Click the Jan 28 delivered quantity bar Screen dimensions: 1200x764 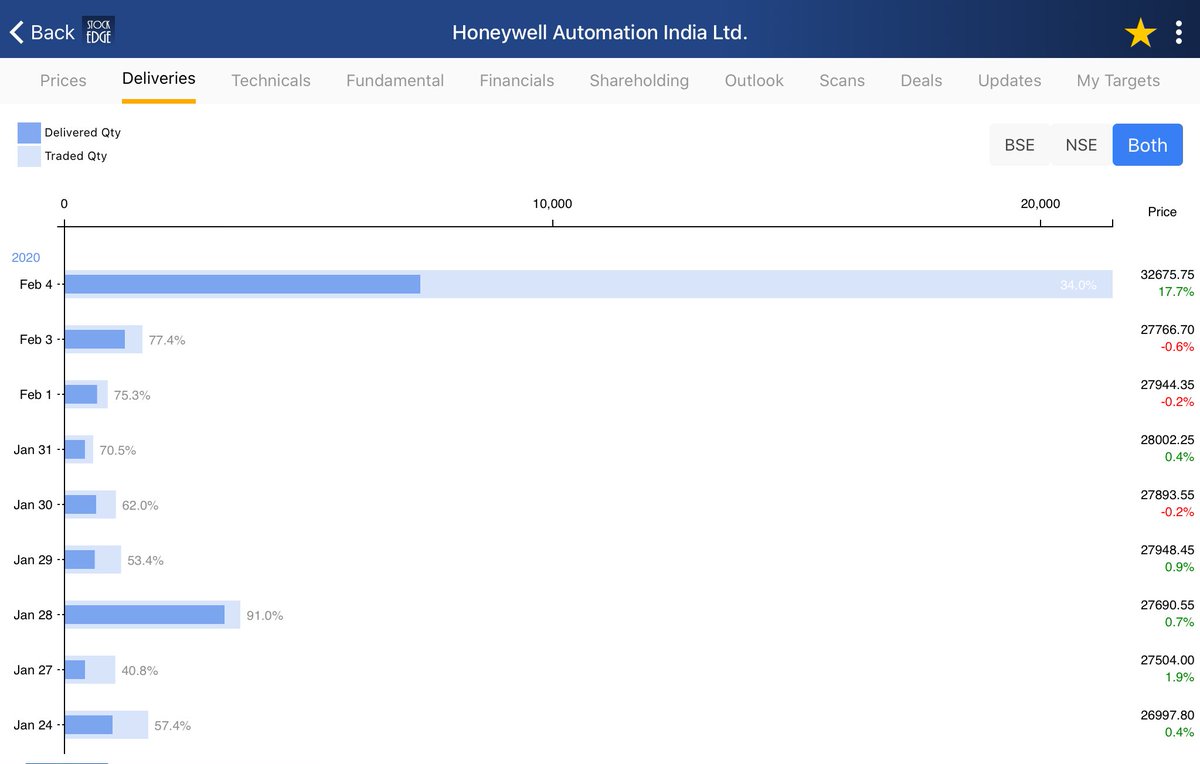coord(145,614)
